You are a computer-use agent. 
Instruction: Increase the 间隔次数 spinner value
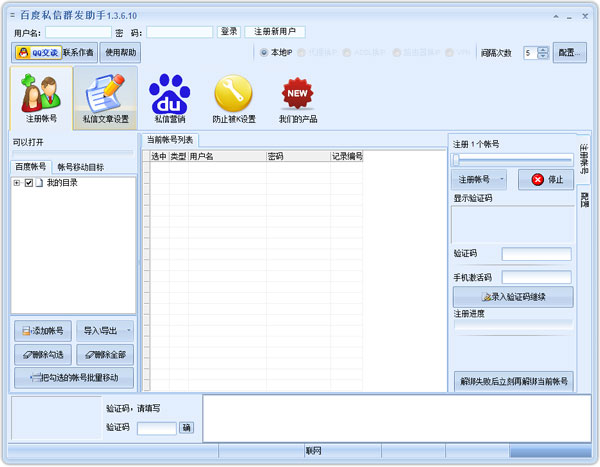pyautogui.click(x=543, y=50)
